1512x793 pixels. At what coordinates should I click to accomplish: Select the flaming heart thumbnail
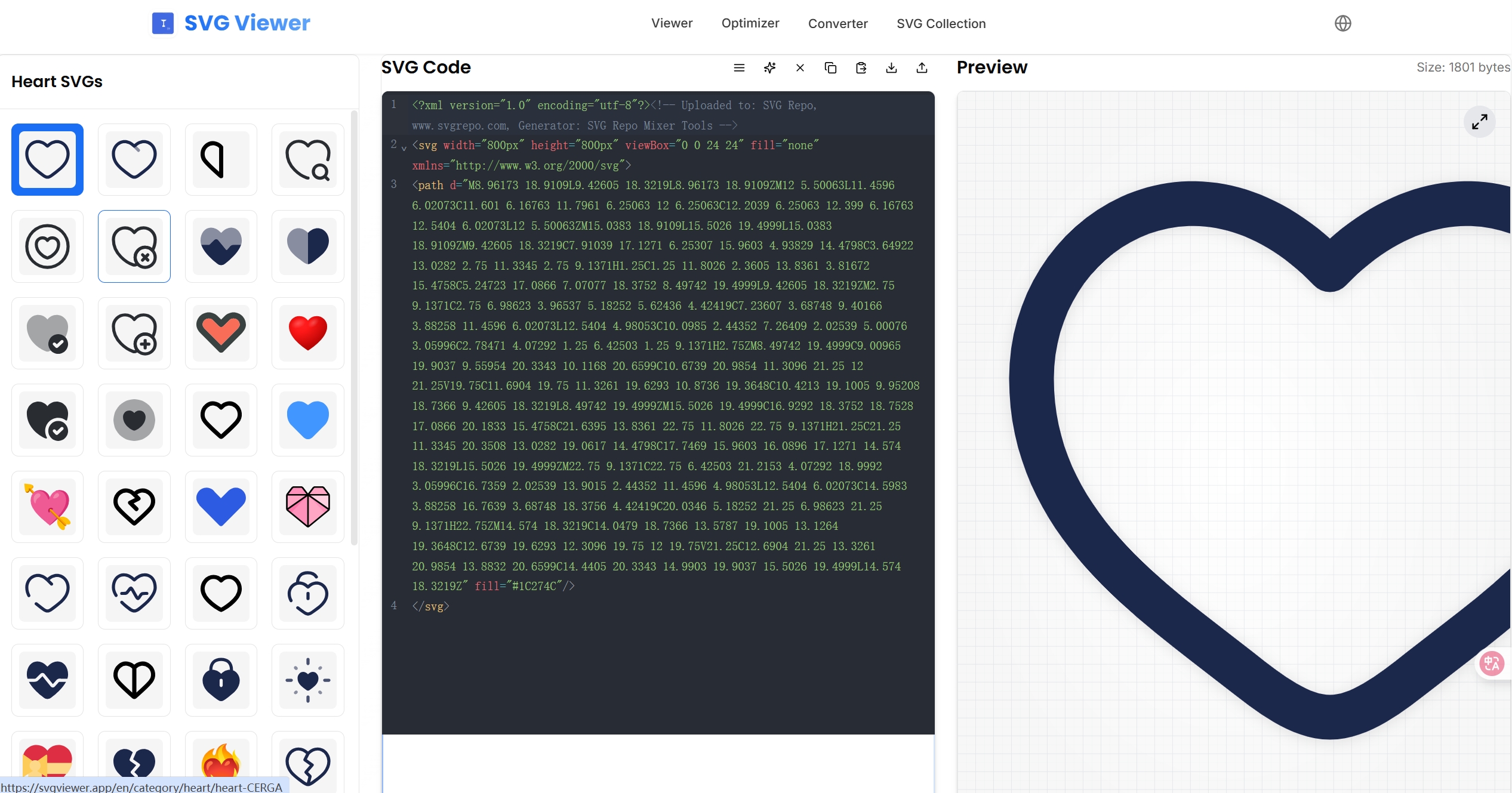[221, 763]
